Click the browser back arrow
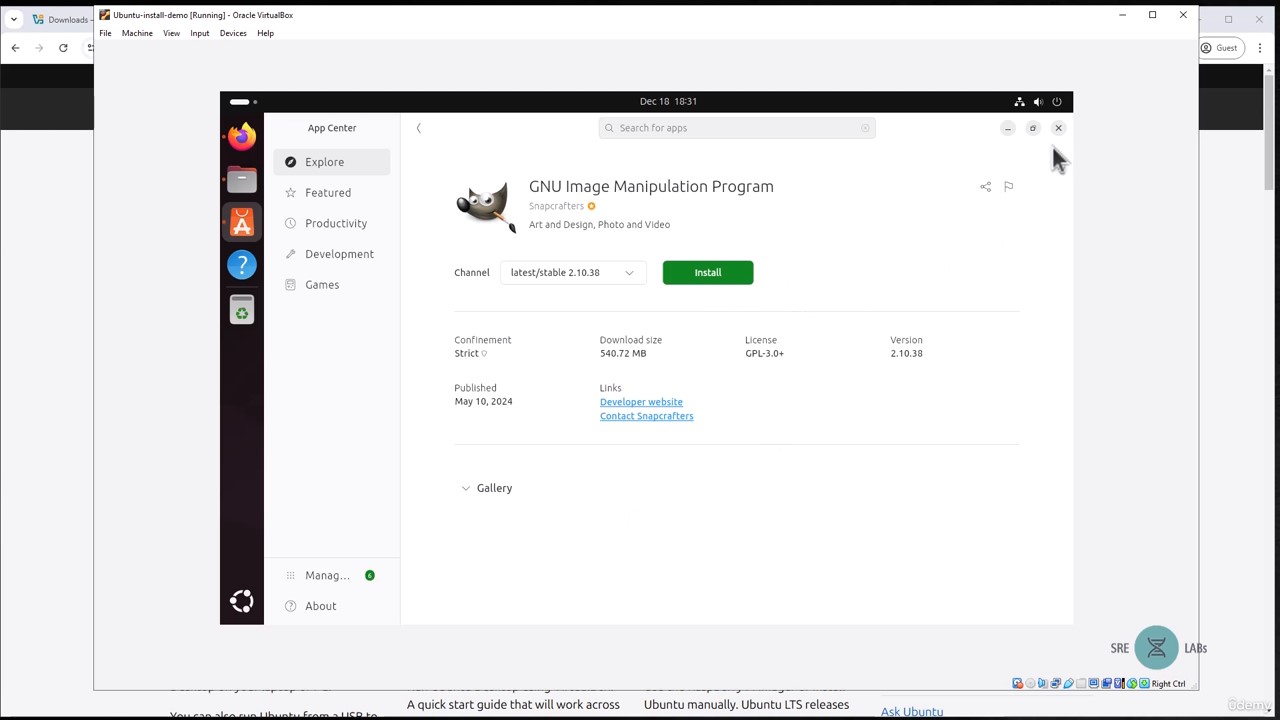The height and width of the screenshot is (720, 1280). pyautogui.click(x=15, y=48)
